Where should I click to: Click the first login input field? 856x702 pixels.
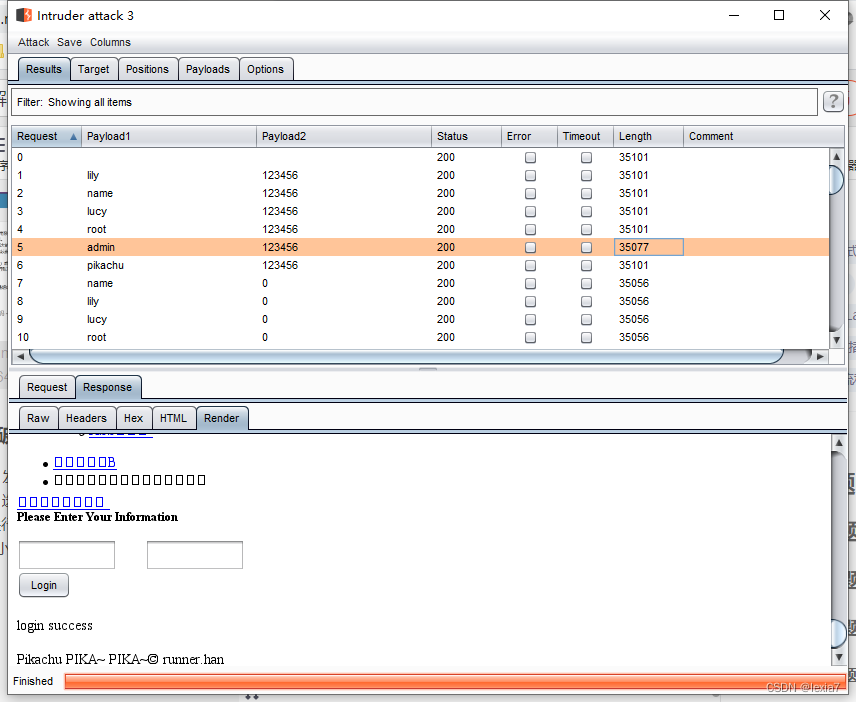(67, 555)
